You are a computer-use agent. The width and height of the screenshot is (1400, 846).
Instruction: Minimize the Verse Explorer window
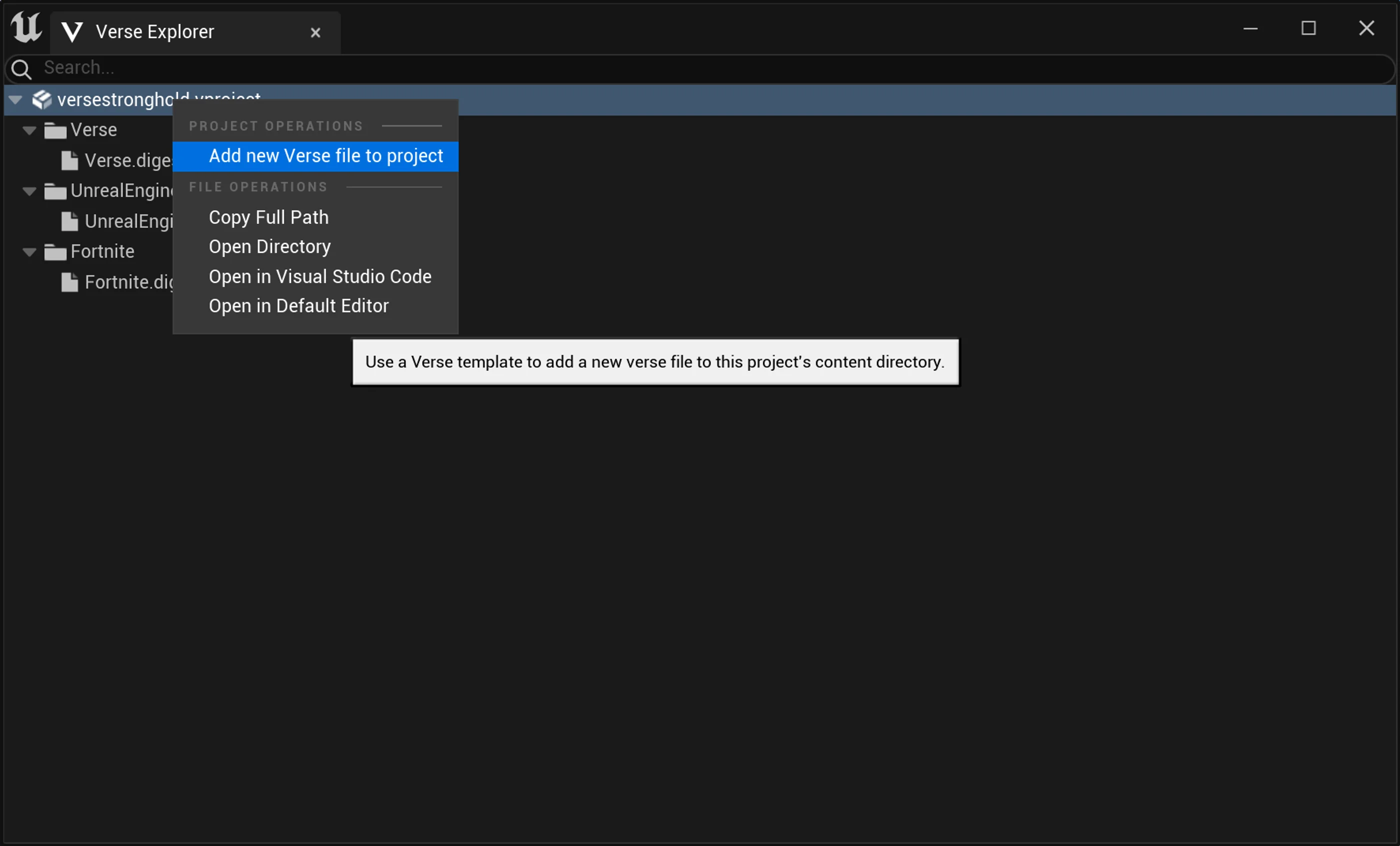(1250, 28)
